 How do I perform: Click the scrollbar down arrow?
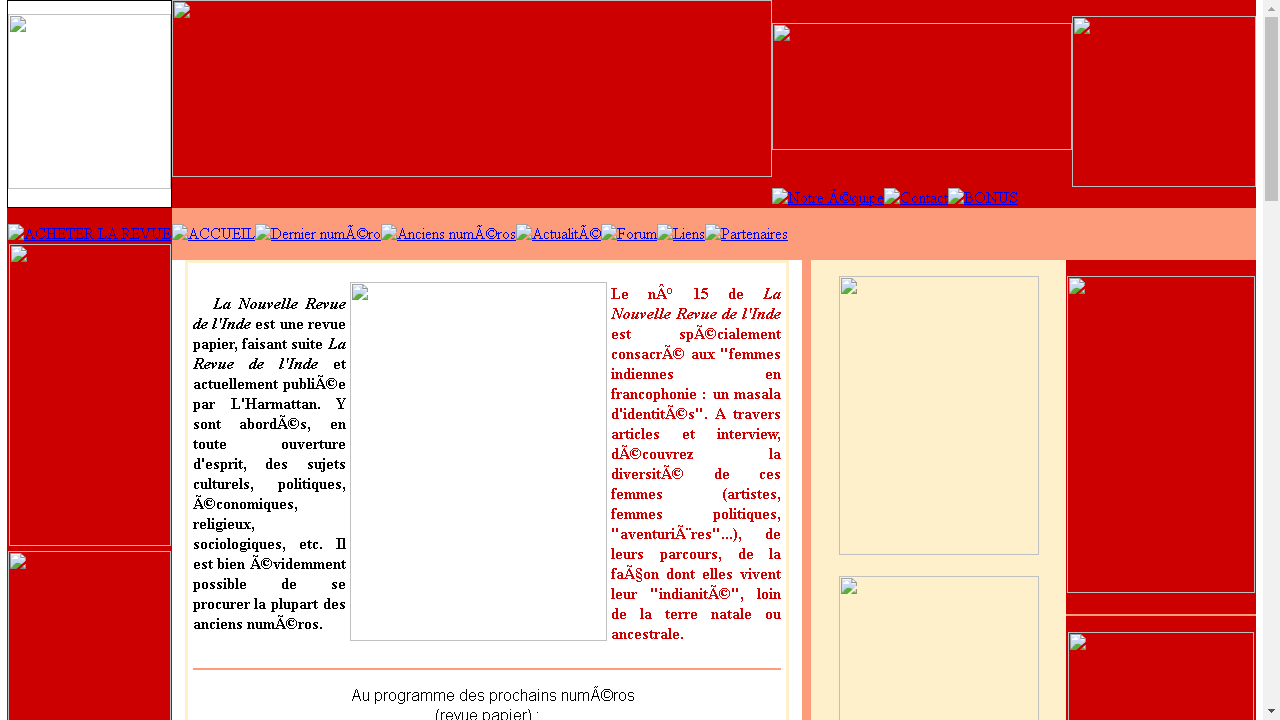(1271, 711)
